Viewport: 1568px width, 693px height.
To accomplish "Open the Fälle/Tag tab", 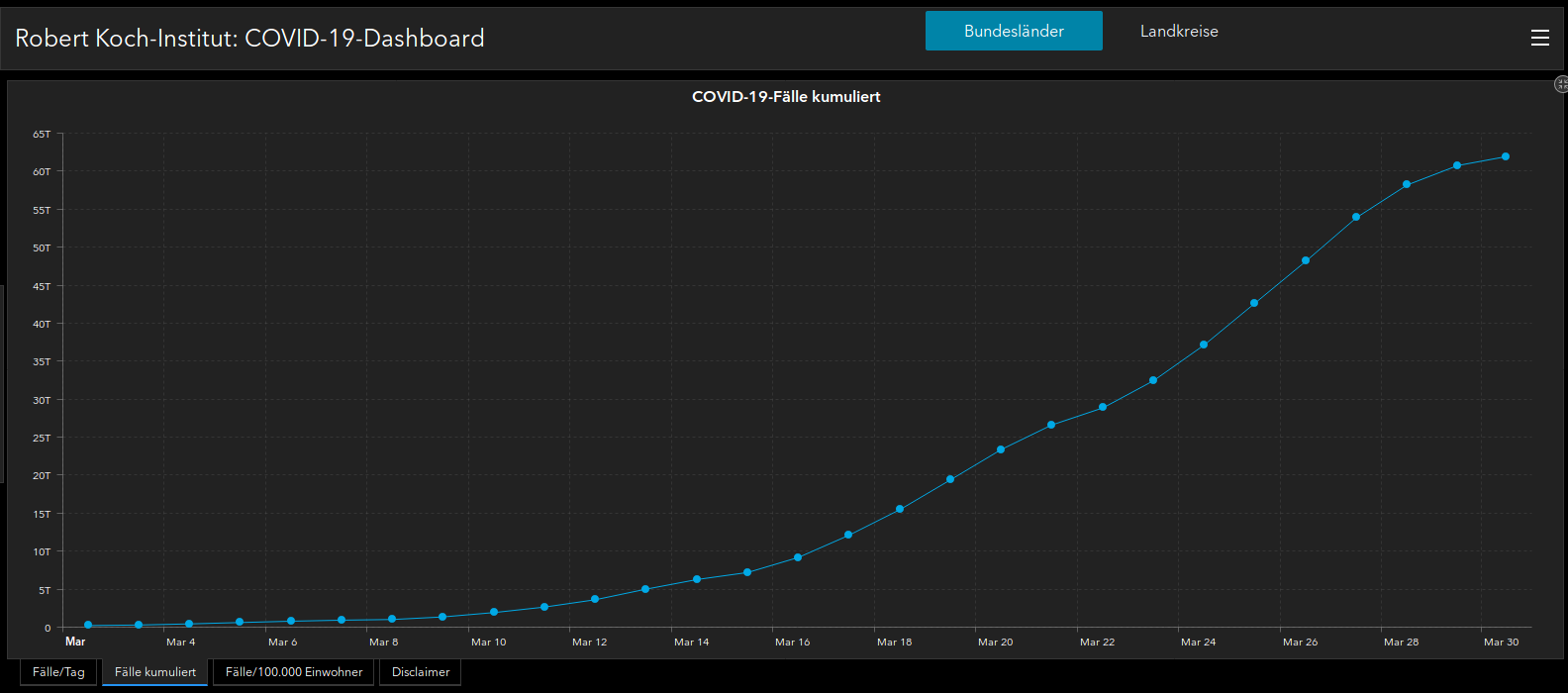I will coord(58,672).
